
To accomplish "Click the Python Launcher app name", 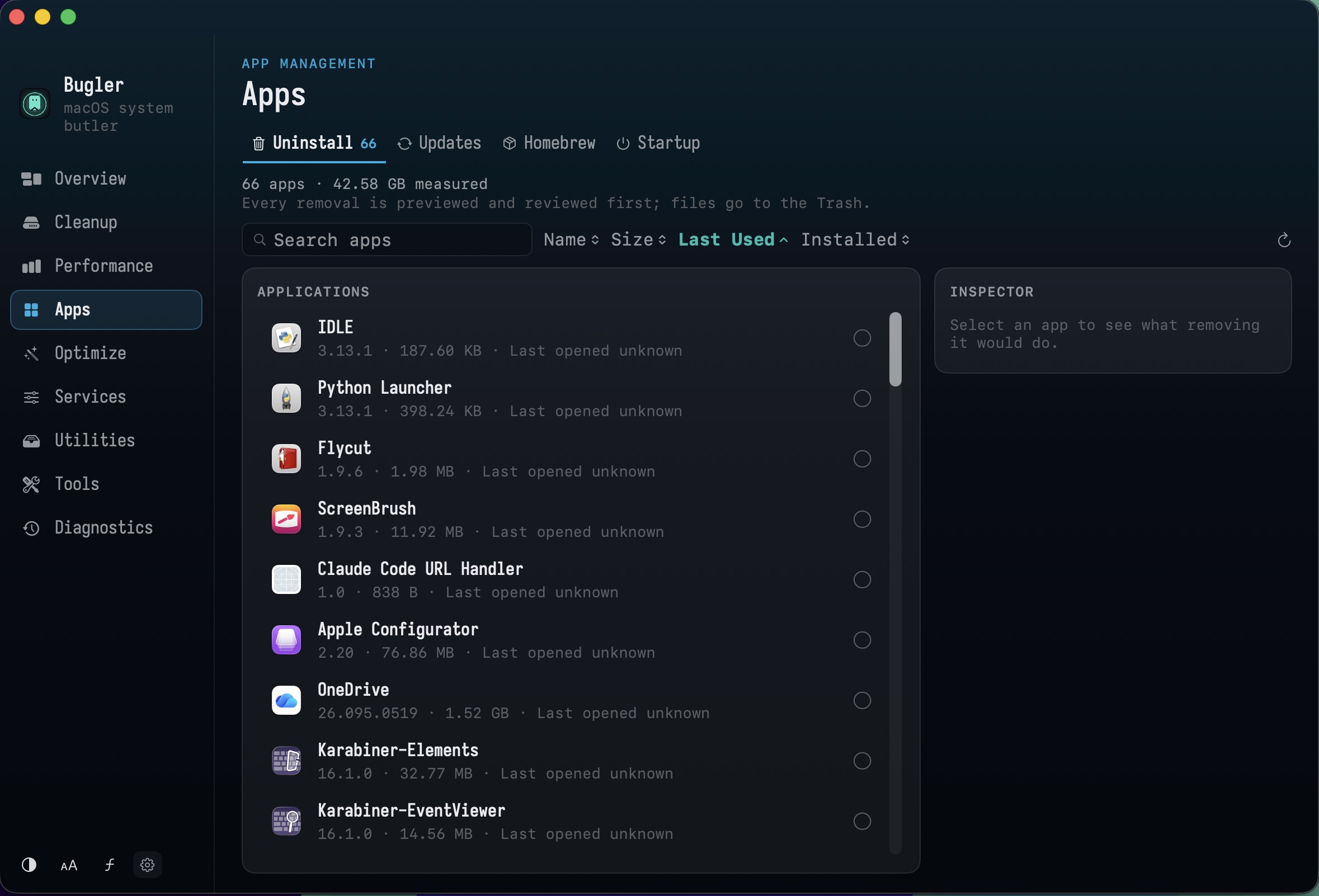I will (x=384, y=388).
